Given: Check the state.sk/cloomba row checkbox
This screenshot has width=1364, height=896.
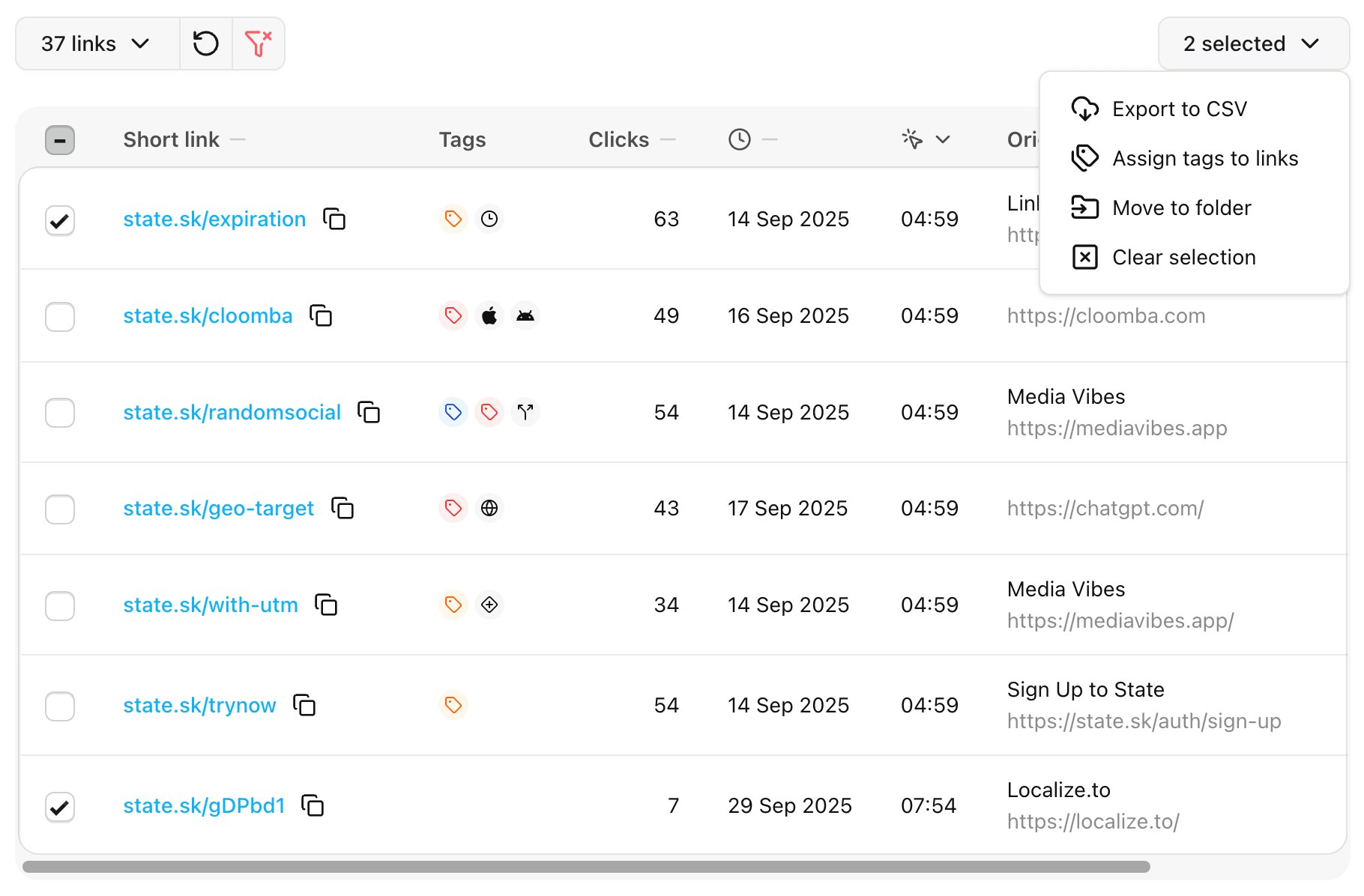Looking at the screenshot, I should tap(59, 317).
